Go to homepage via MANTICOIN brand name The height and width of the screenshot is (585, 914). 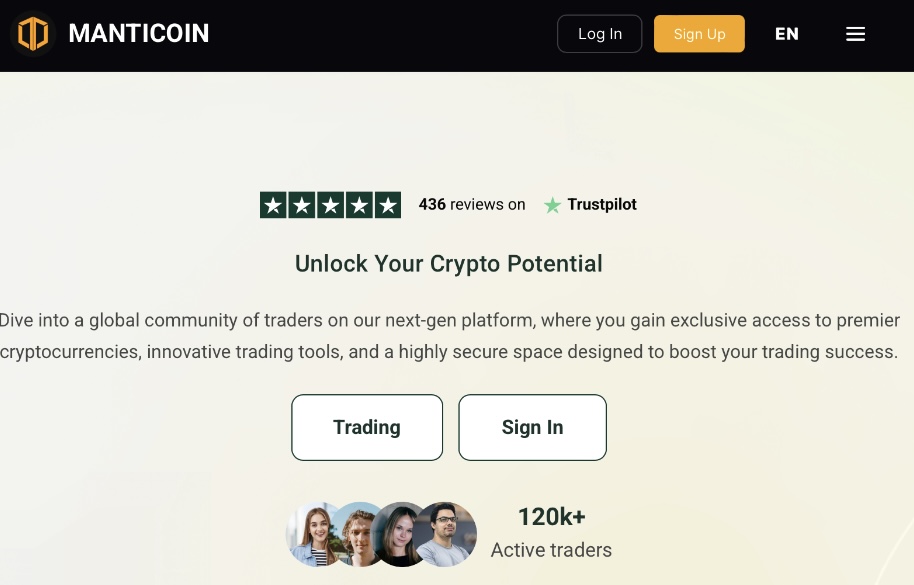(x=138, y=34)
